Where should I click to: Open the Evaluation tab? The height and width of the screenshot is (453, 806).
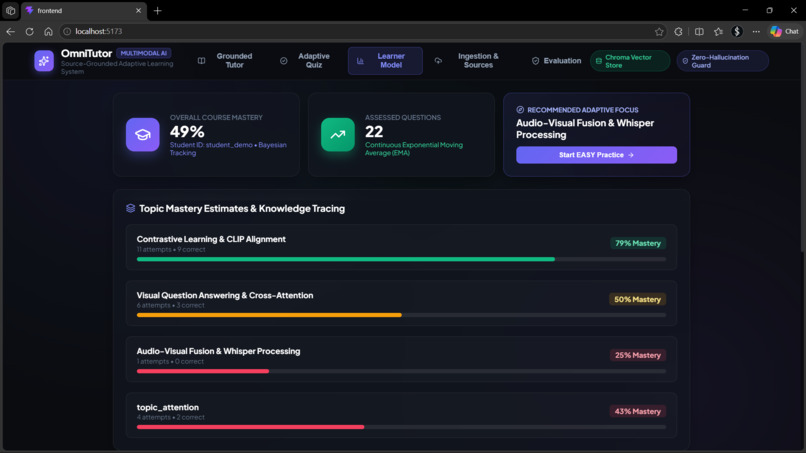coord(556,61)
